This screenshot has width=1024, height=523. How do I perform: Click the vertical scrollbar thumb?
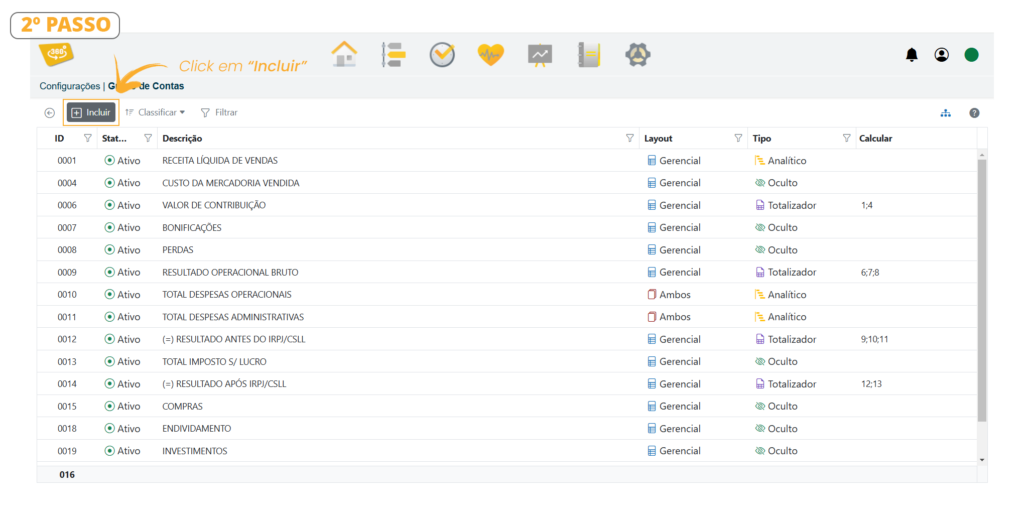tap(982, 291)
